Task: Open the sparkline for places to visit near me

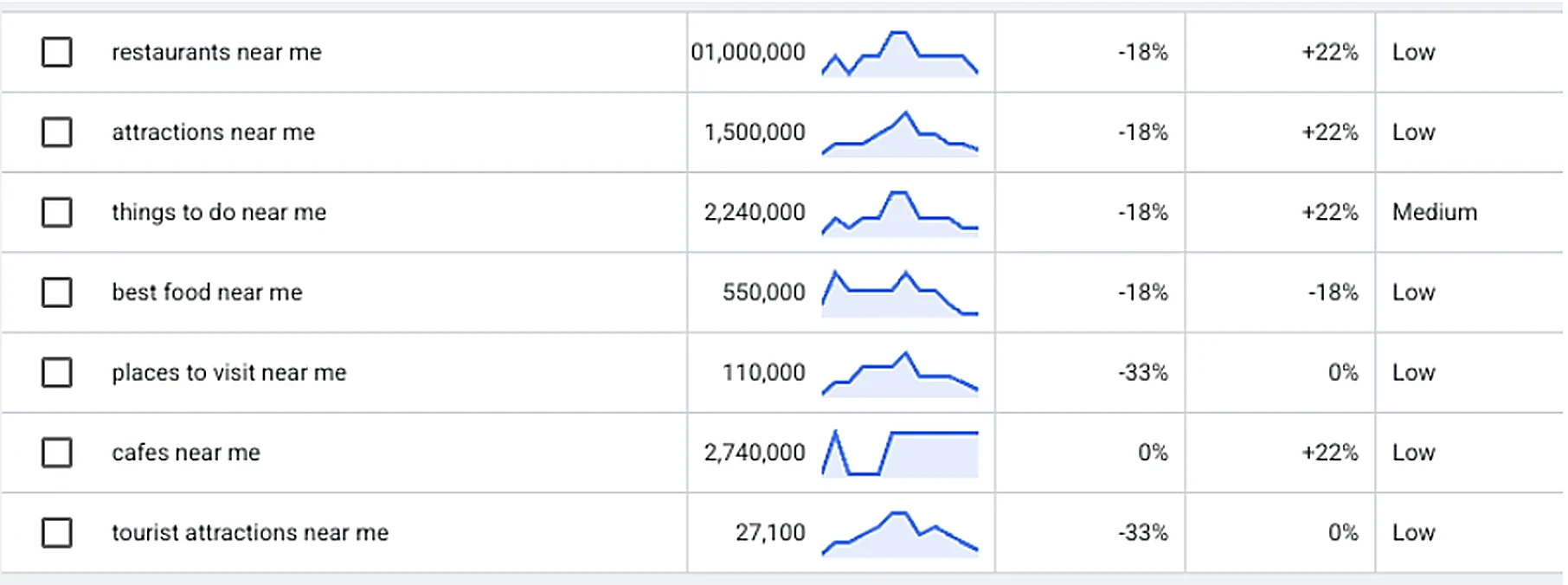Action: (x=899, y=373)
